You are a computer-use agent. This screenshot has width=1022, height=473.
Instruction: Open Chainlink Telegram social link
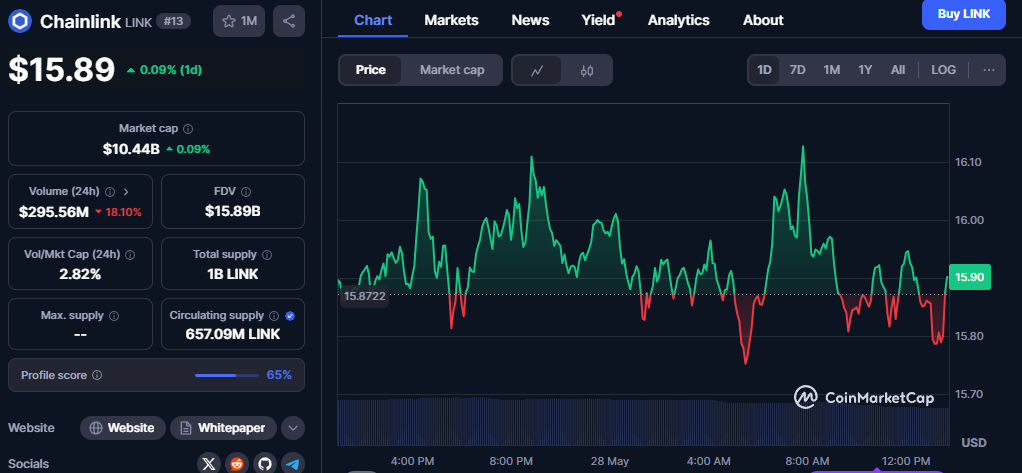click(x=293, y=464)
